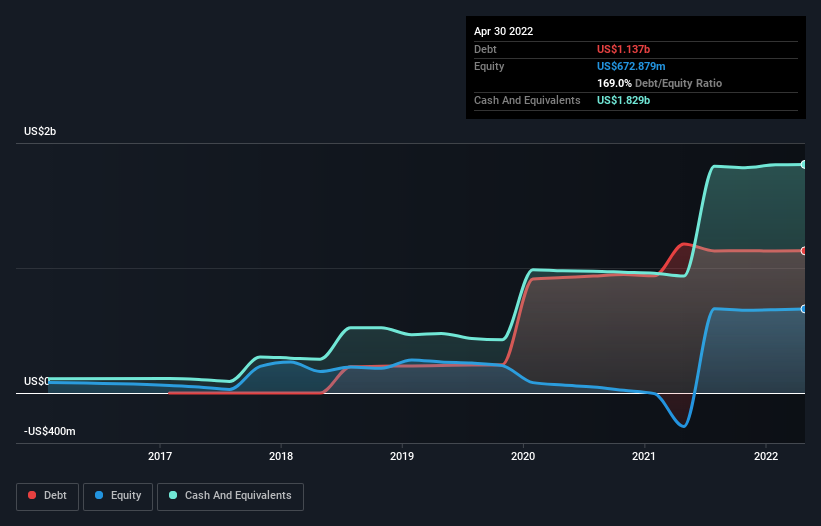Click the 2021 x-axis label
Image resolution: width=821 pixels, height=526 pixels.
[x=644, y=456]
